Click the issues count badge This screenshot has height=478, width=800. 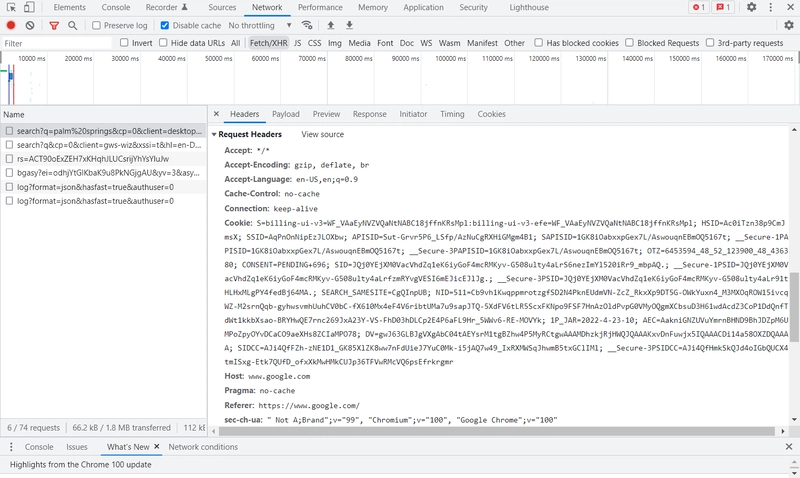(723, 7)
